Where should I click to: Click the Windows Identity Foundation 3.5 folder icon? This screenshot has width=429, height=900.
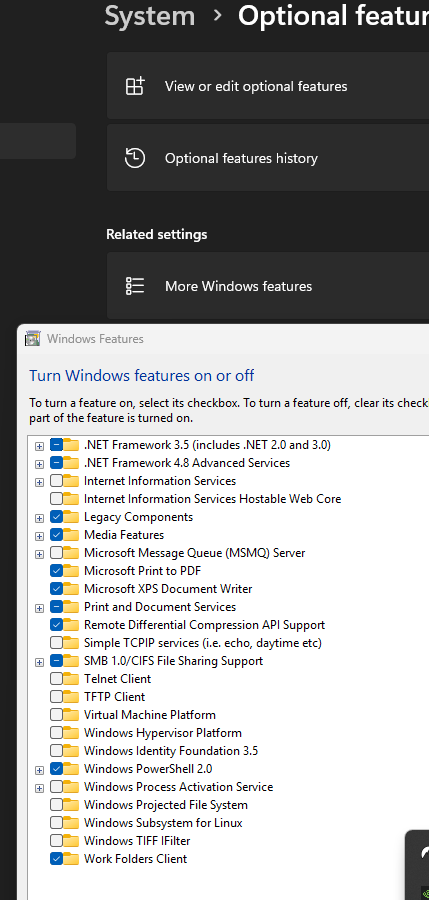71,751
